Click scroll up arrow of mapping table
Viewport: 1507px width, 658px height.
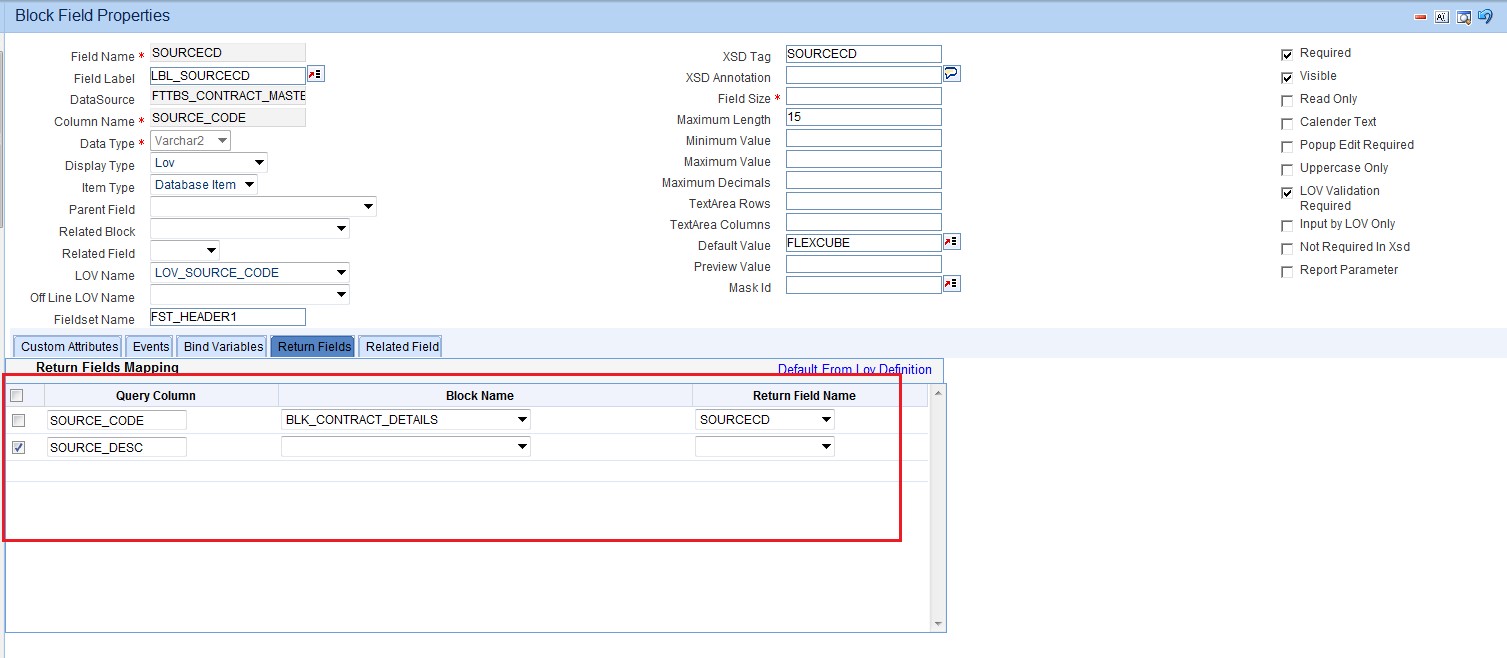pos(937,393)
